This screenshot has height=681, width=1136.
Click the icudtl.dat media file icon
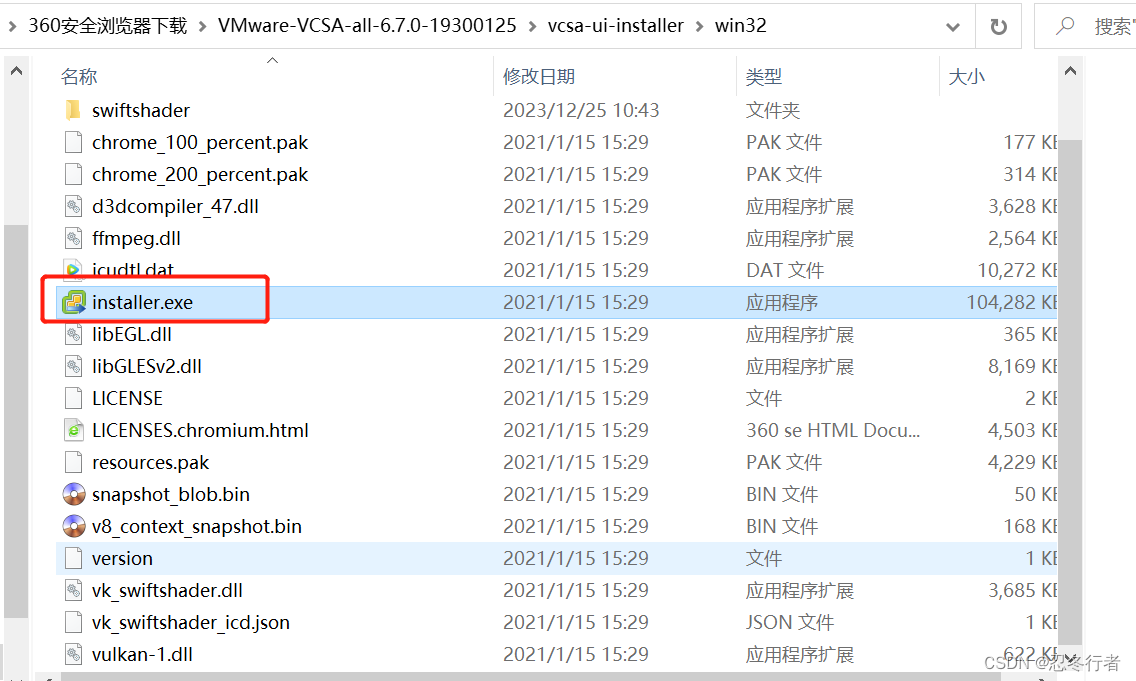click(x=73, y=270)
